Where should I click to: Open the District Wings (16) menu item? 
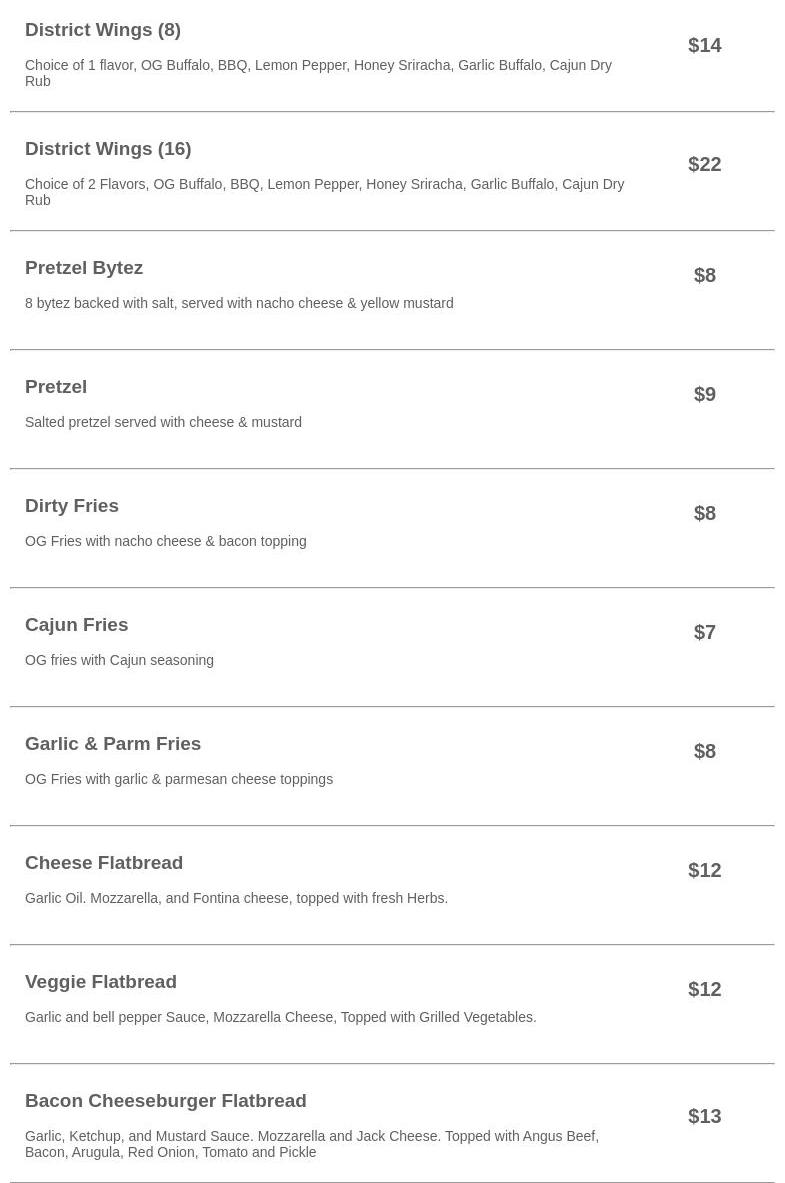tap(108, 149)
